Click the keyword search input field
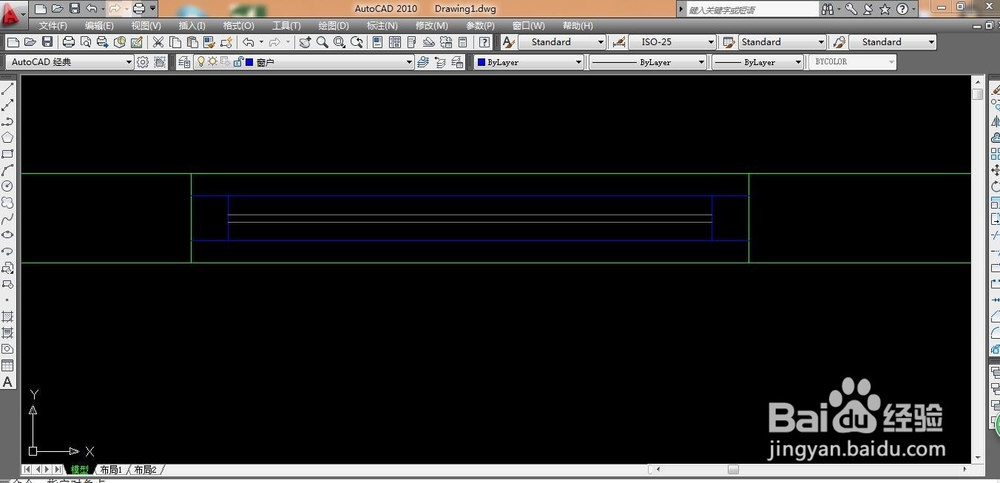The image size is (1000, 483). point(751,9)
